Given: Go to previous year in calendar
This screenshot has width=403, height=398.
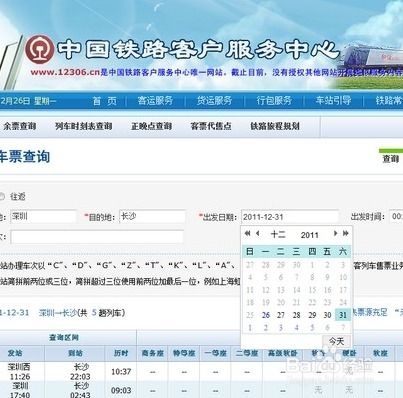Looking at the screenshot, I should (247, 233).
